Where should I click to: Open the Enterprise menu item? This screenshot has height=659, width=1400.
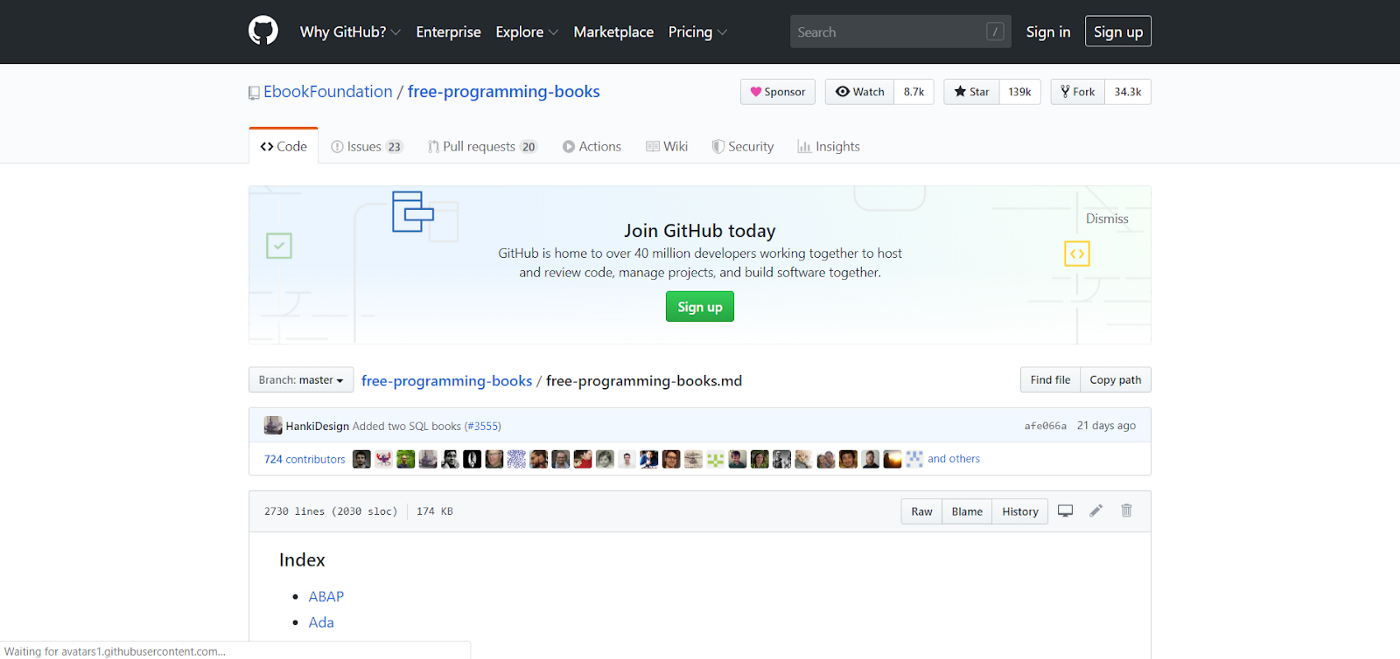point(448,32)
